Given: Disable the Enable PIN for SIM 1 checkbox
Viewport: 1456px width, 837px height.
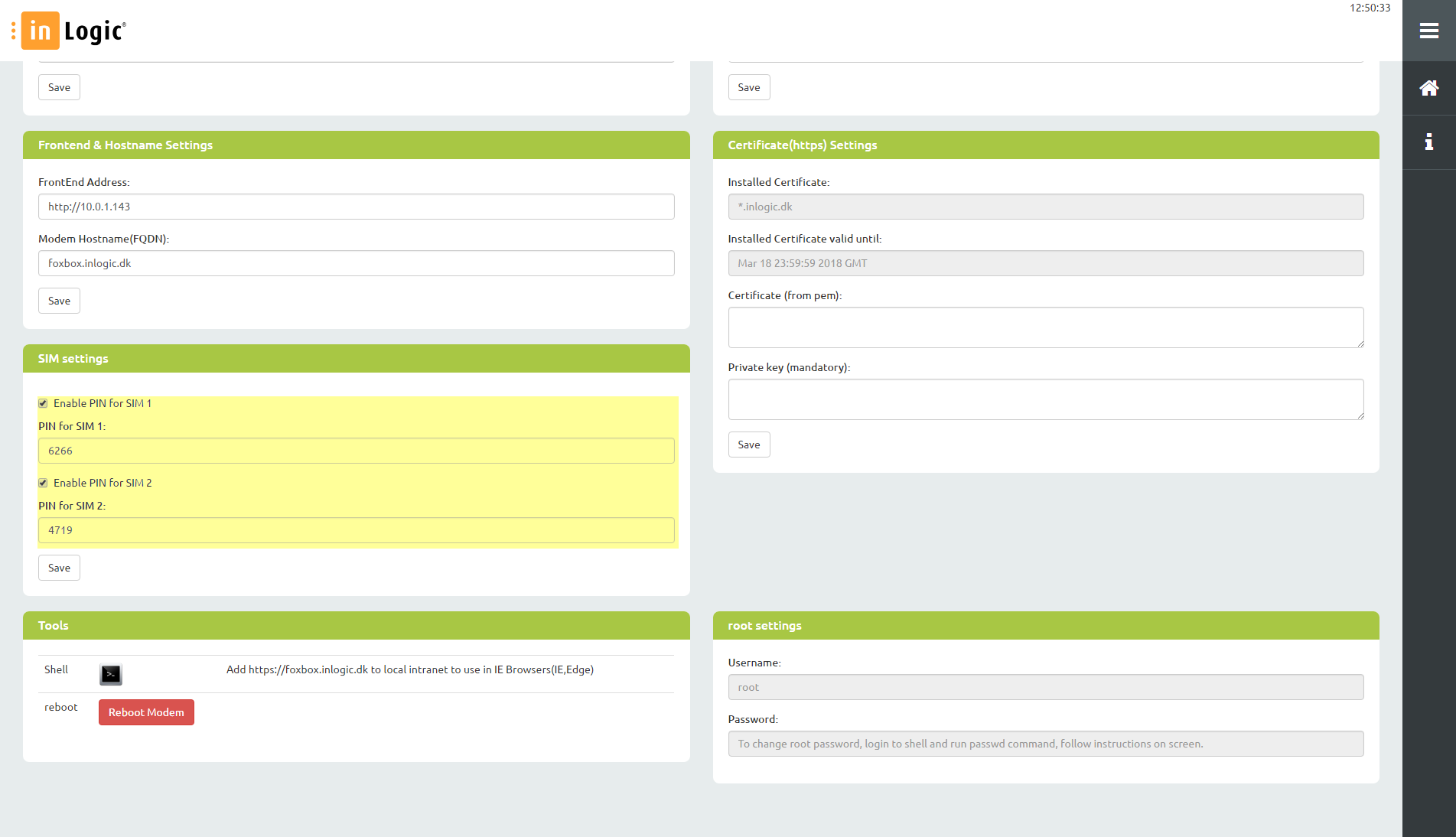Looking at the screenshot, I should click(44, 403).
